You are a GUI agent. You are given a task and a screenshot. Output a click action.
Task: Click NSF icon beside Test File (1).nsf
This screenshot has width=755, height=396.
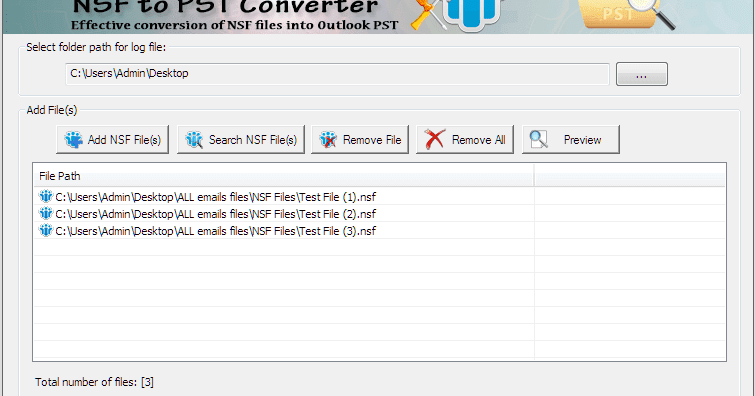tap(46, 196)
